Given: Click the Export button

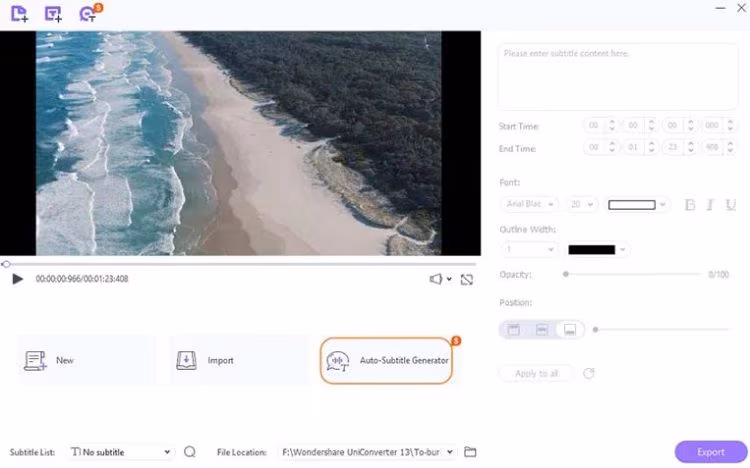Looking at the screenshot, I should 711,452.
